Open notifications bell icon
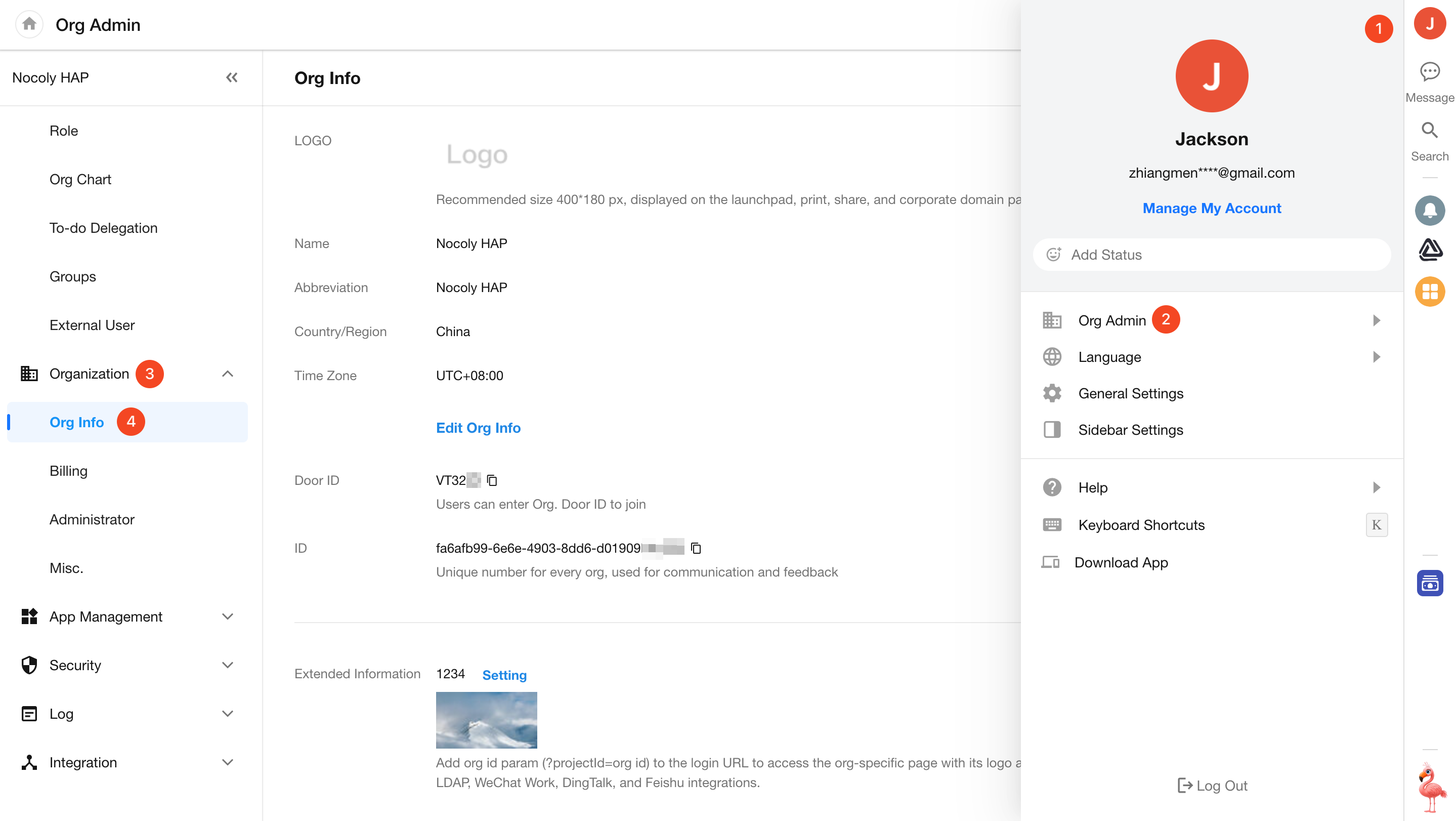The height and width of the screenshot is (821, 1456). (x=1429, y=211)
